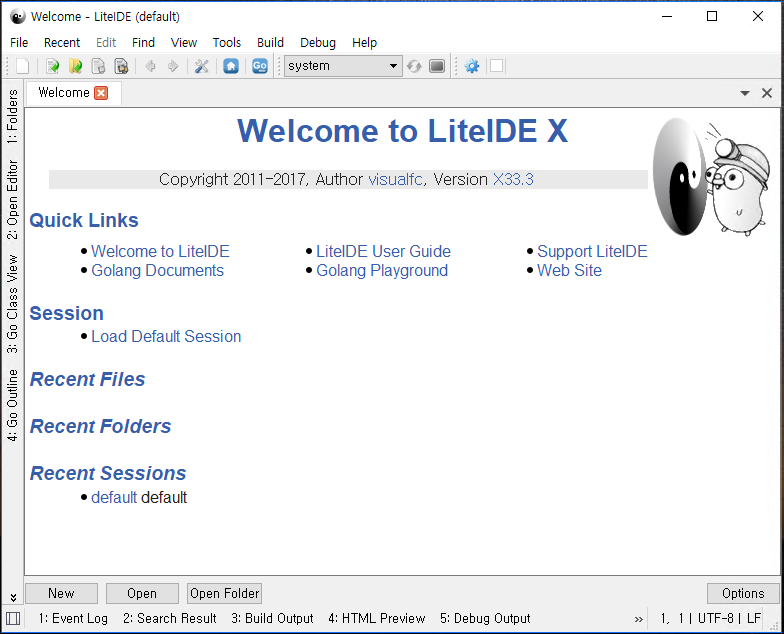Click the blue Home icon in toolbar
Screen dimensions: 784x634
tap(231, 66)
